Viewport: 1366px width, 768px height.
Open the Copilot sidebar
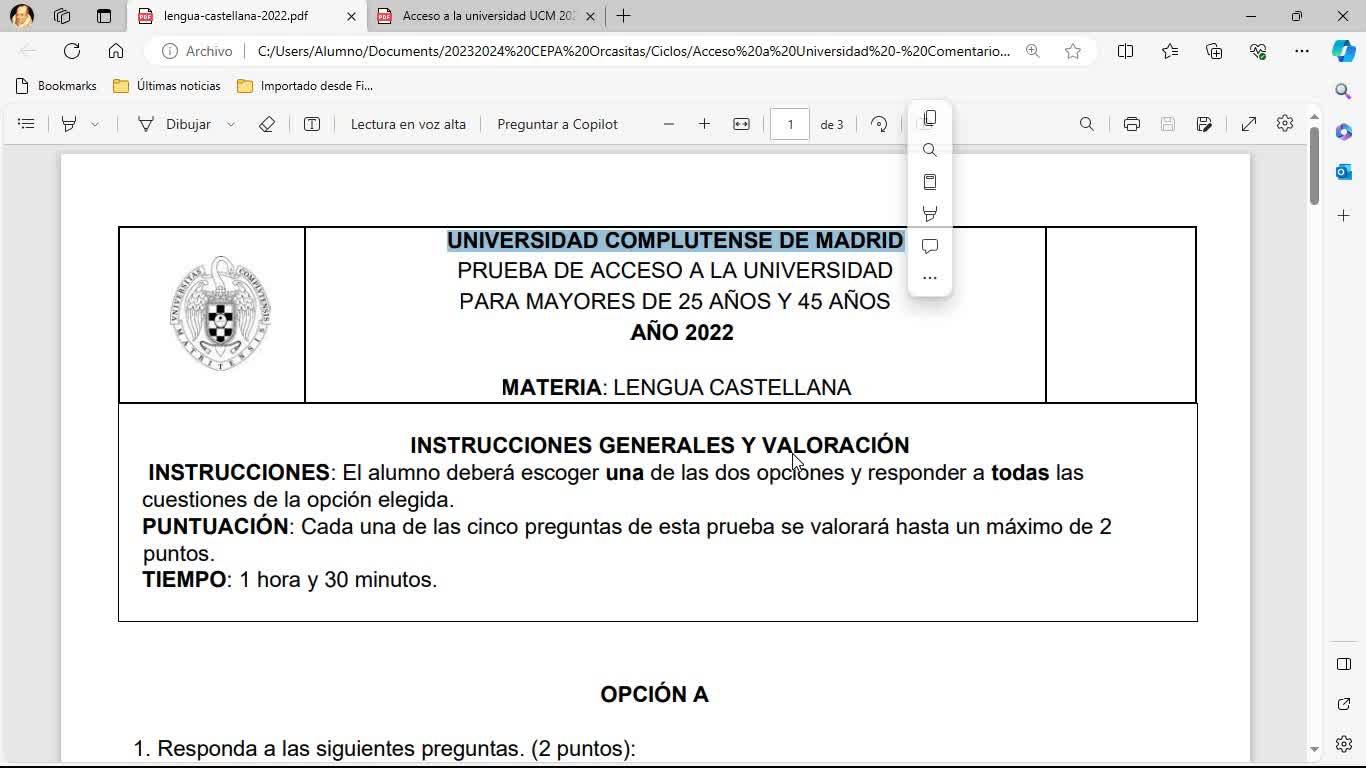[x=1344, y=51]
